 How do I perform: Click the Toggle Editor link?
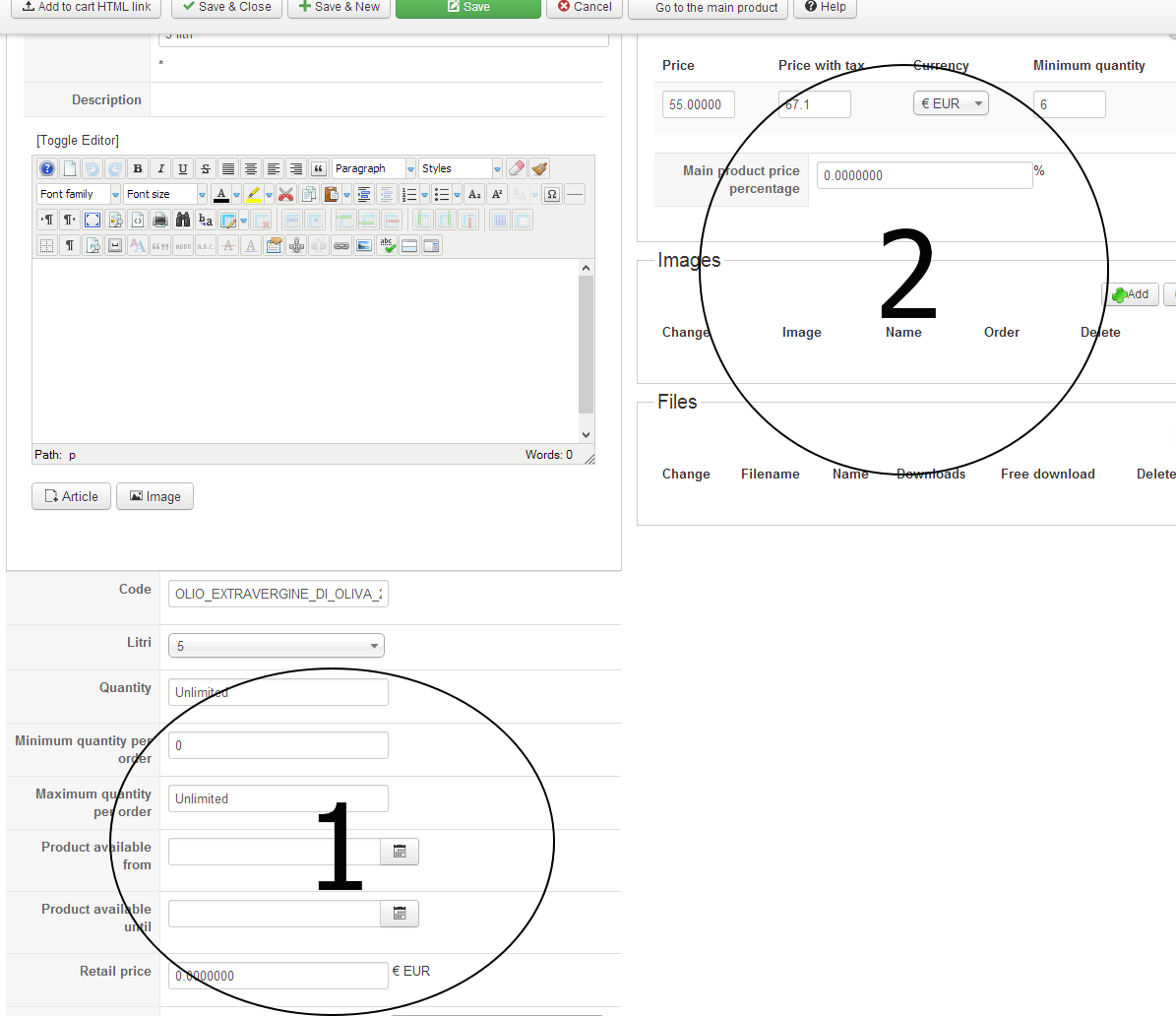point(78,140)
